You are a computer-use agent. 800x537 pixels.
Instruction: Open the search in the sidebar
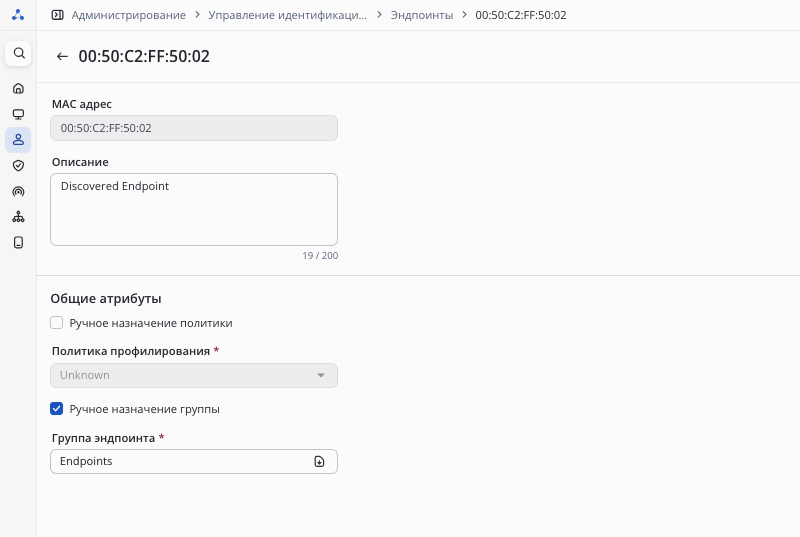[18, 53]
